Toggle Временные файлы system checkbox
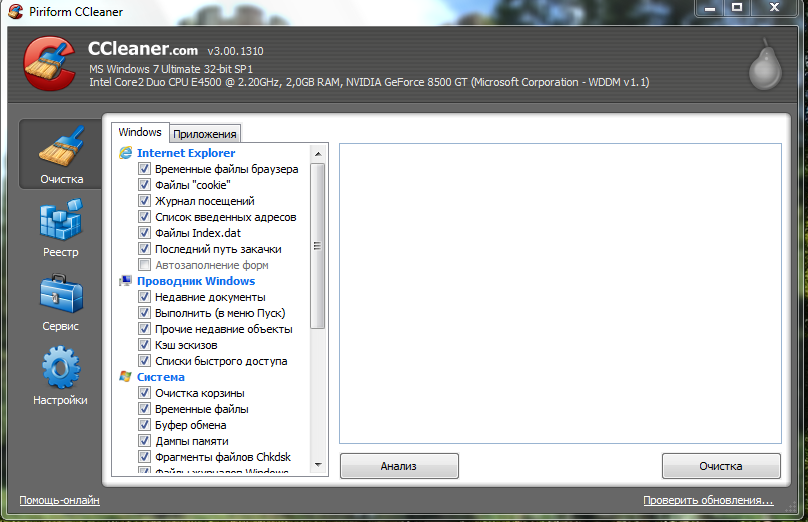 145,409
